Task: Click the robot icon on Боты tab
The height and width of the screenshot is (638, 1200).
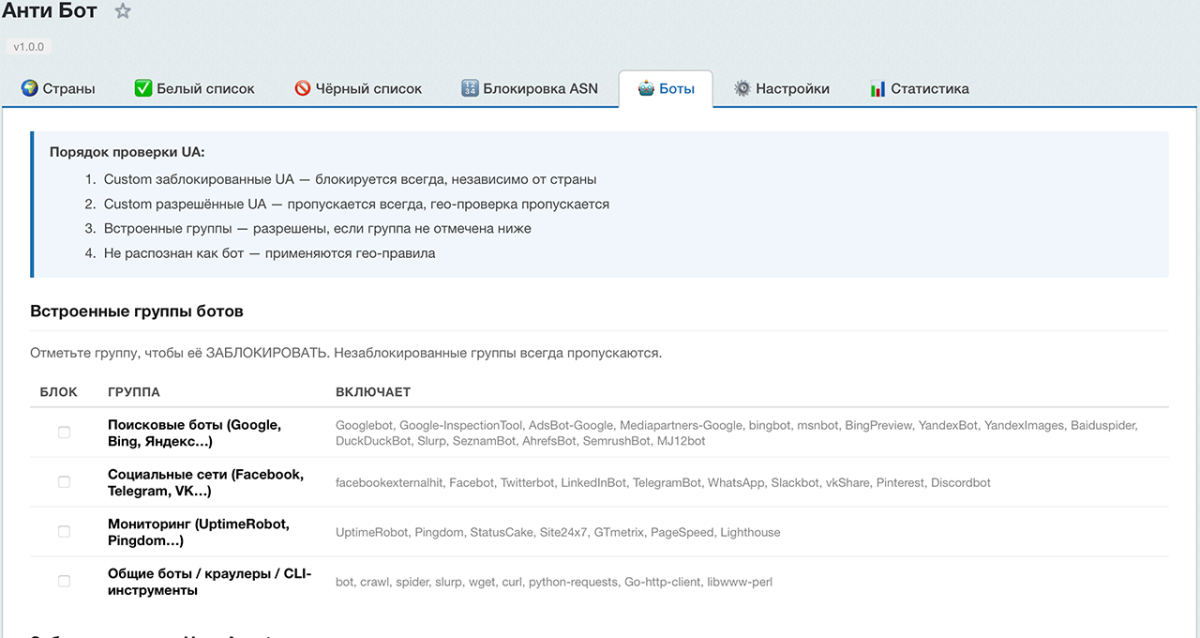Action: 646,88
